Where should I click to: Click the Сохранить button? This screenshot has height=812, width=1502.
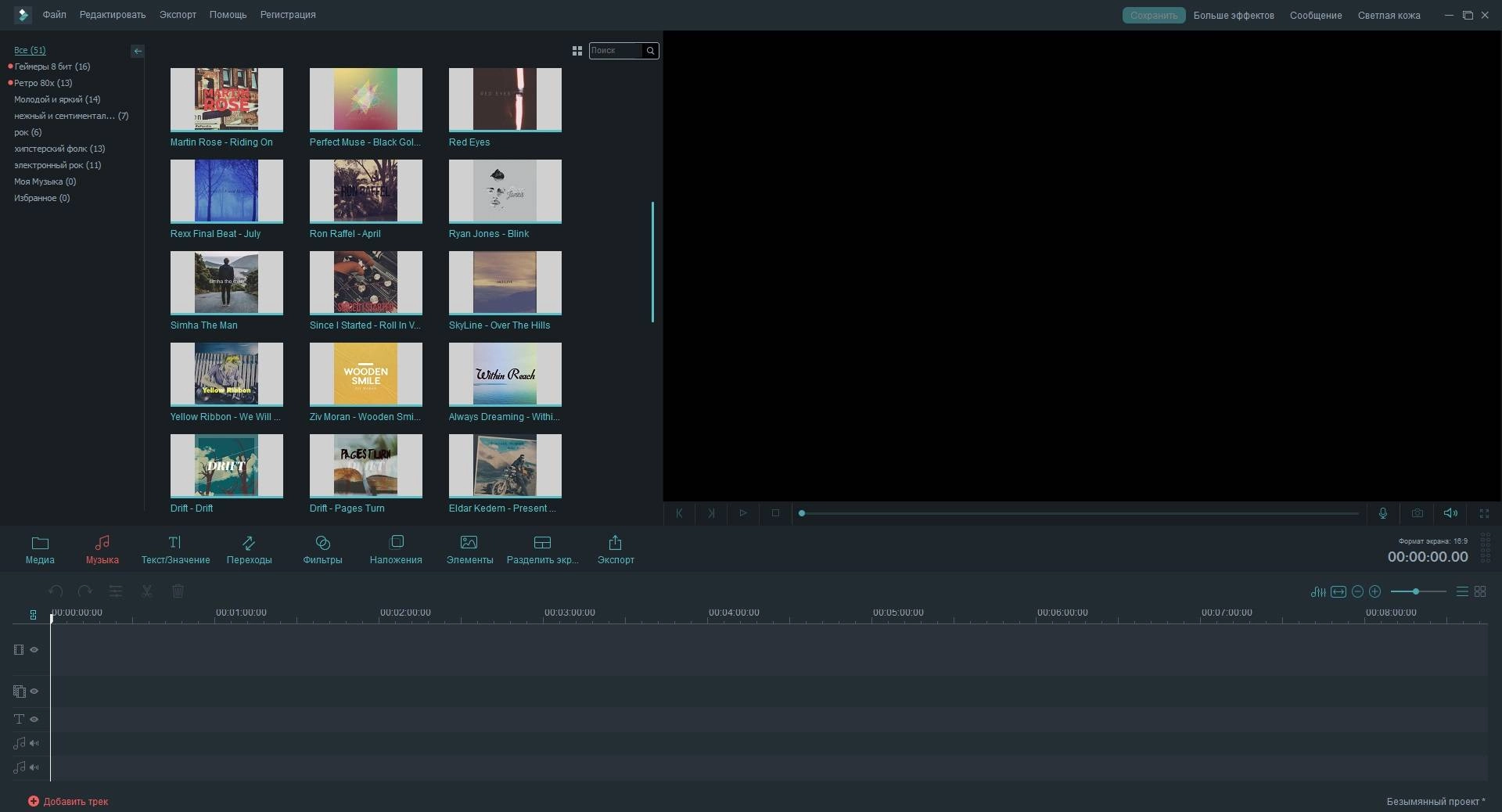[x=1154, y=16]
